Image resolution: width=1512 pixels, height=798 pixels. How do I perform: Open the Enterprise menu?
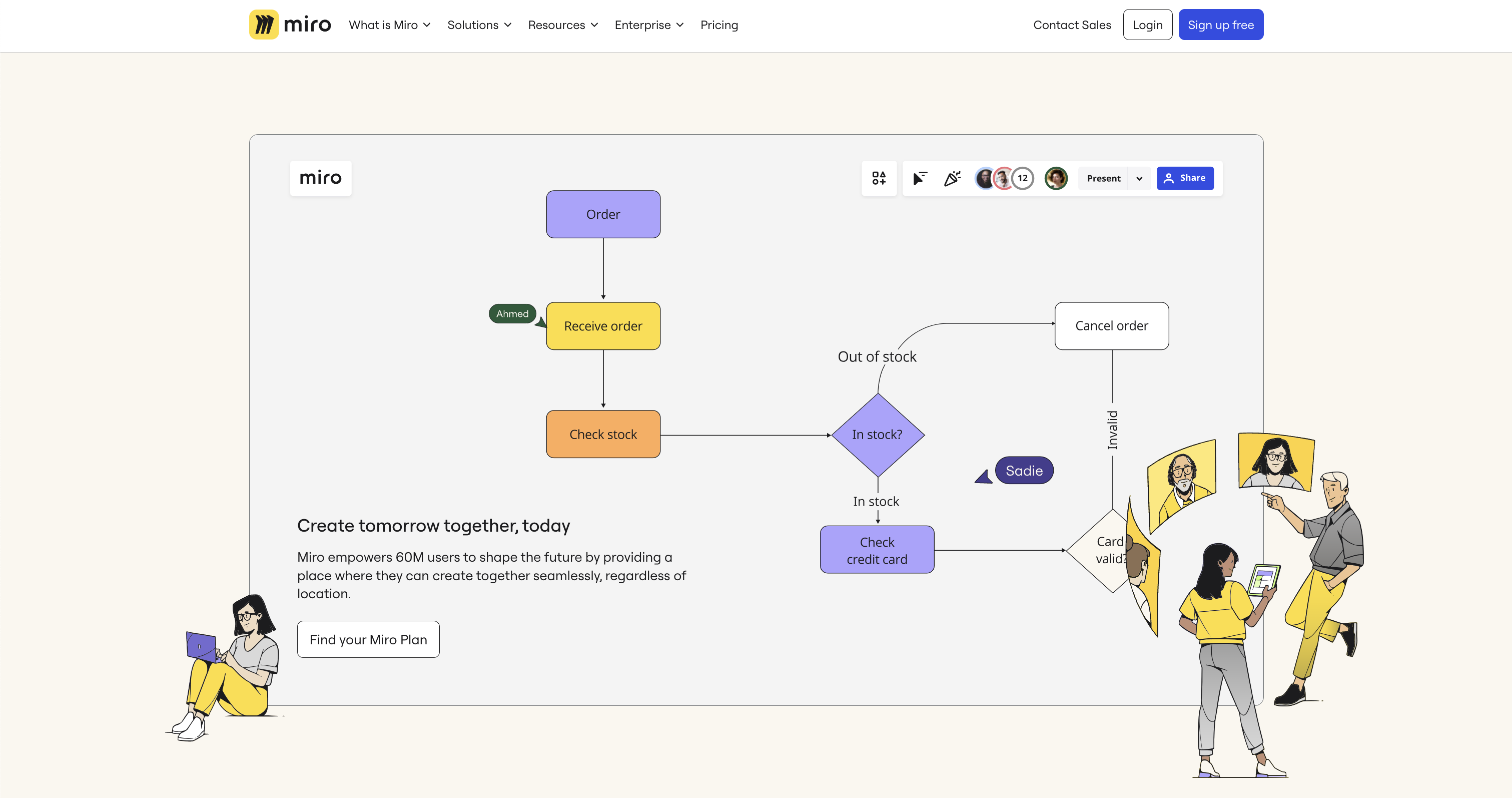[x=648, y=25]
